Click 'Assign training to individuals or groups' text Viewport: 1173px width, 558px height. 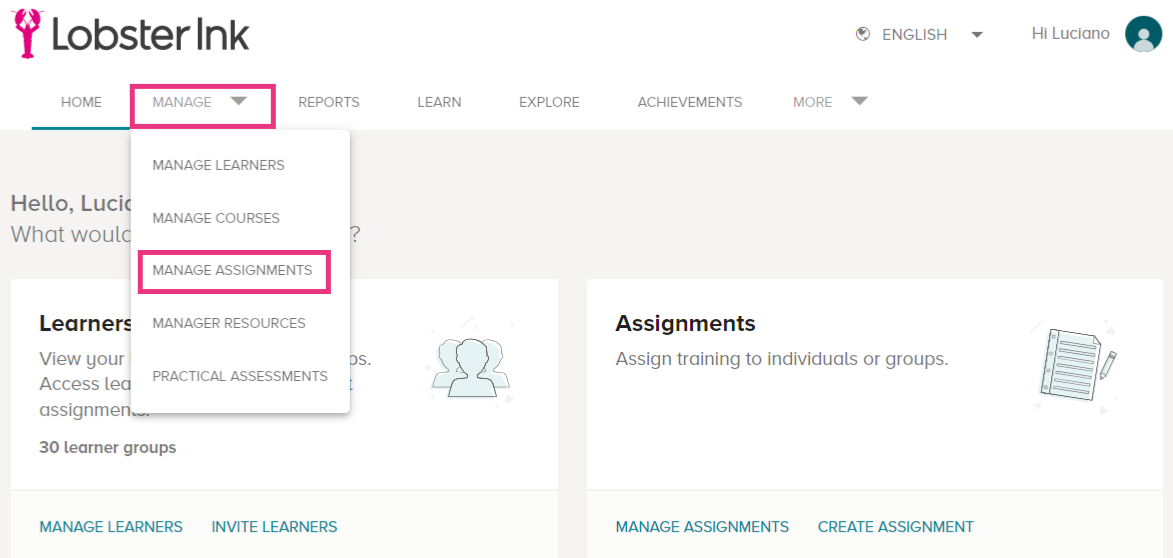tap(782, 359)
